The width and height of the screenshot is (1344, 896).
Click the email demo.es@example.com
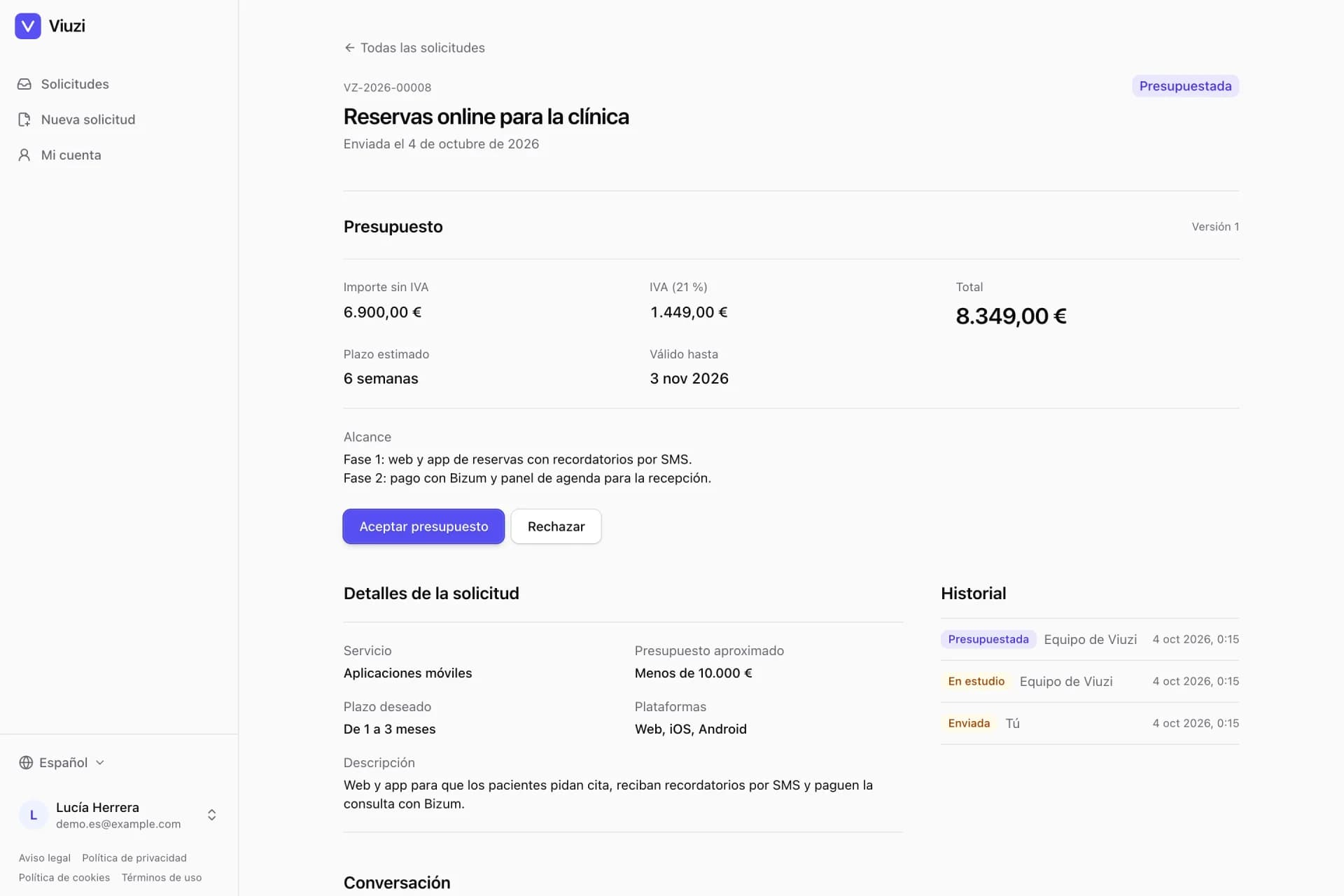point(118,824)
